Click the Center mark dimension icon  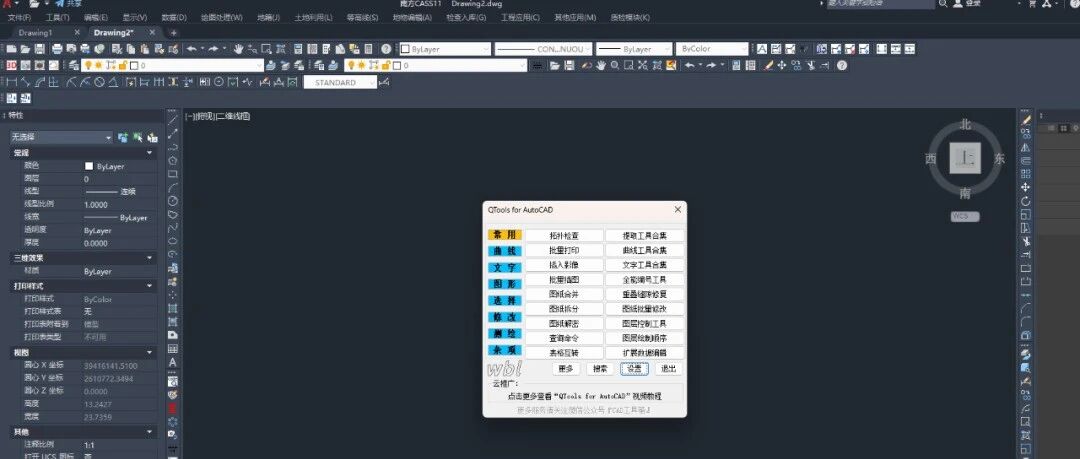click(219, 82)
